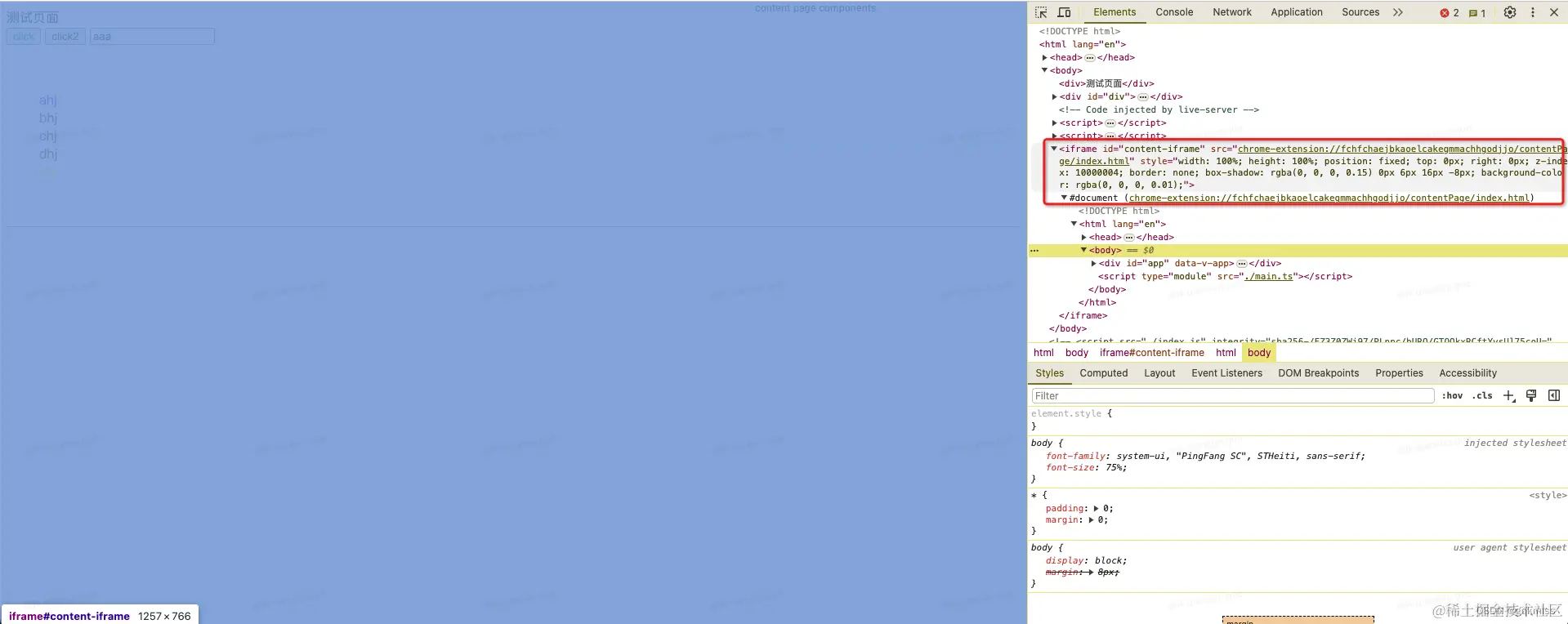The height and width of the screenshot is (624, 1568).
Task: Expand the ellipsis inside div id="div"
Action: 1142,97
